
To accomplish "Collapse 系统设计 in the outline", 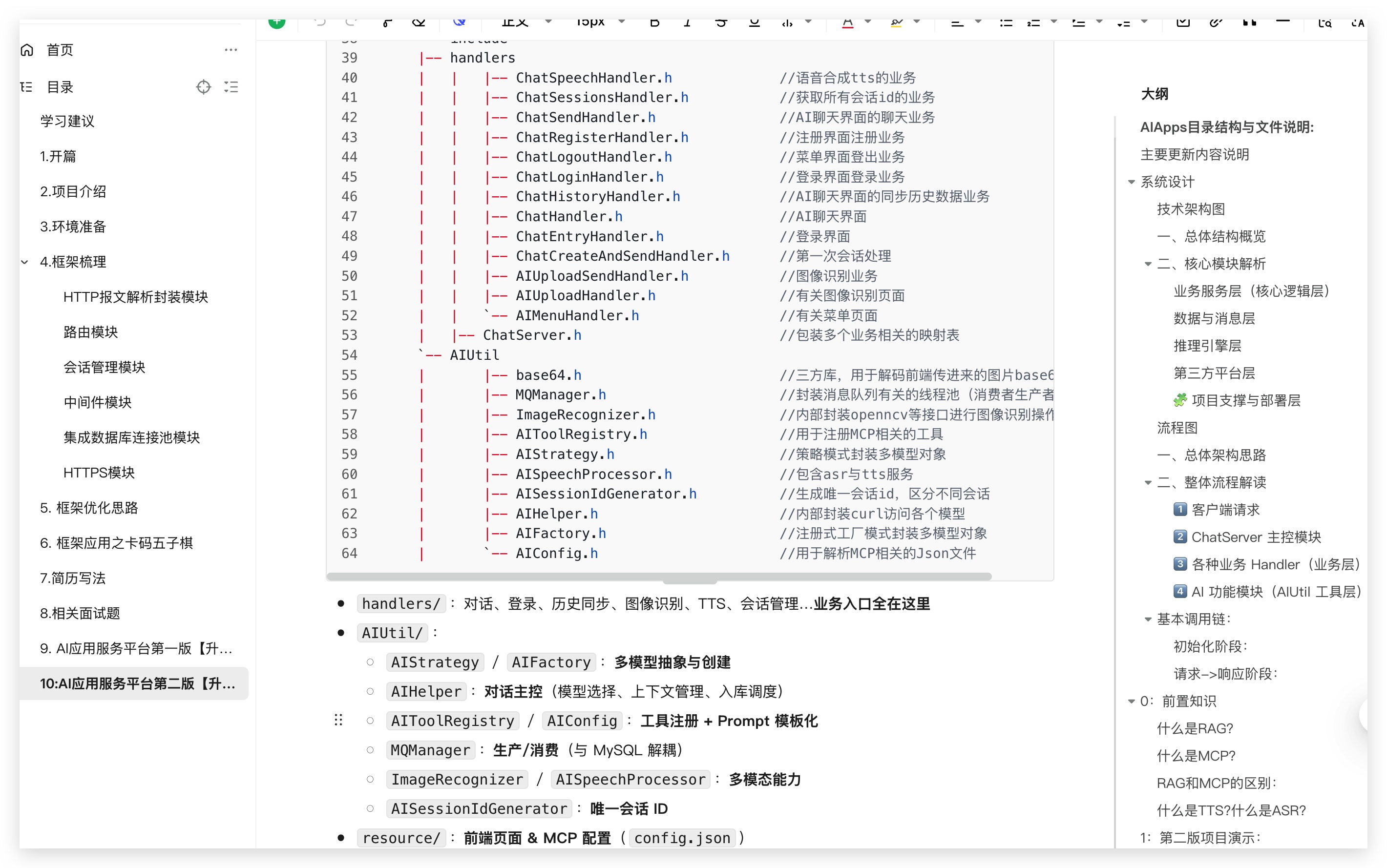I will [1131, 183].
